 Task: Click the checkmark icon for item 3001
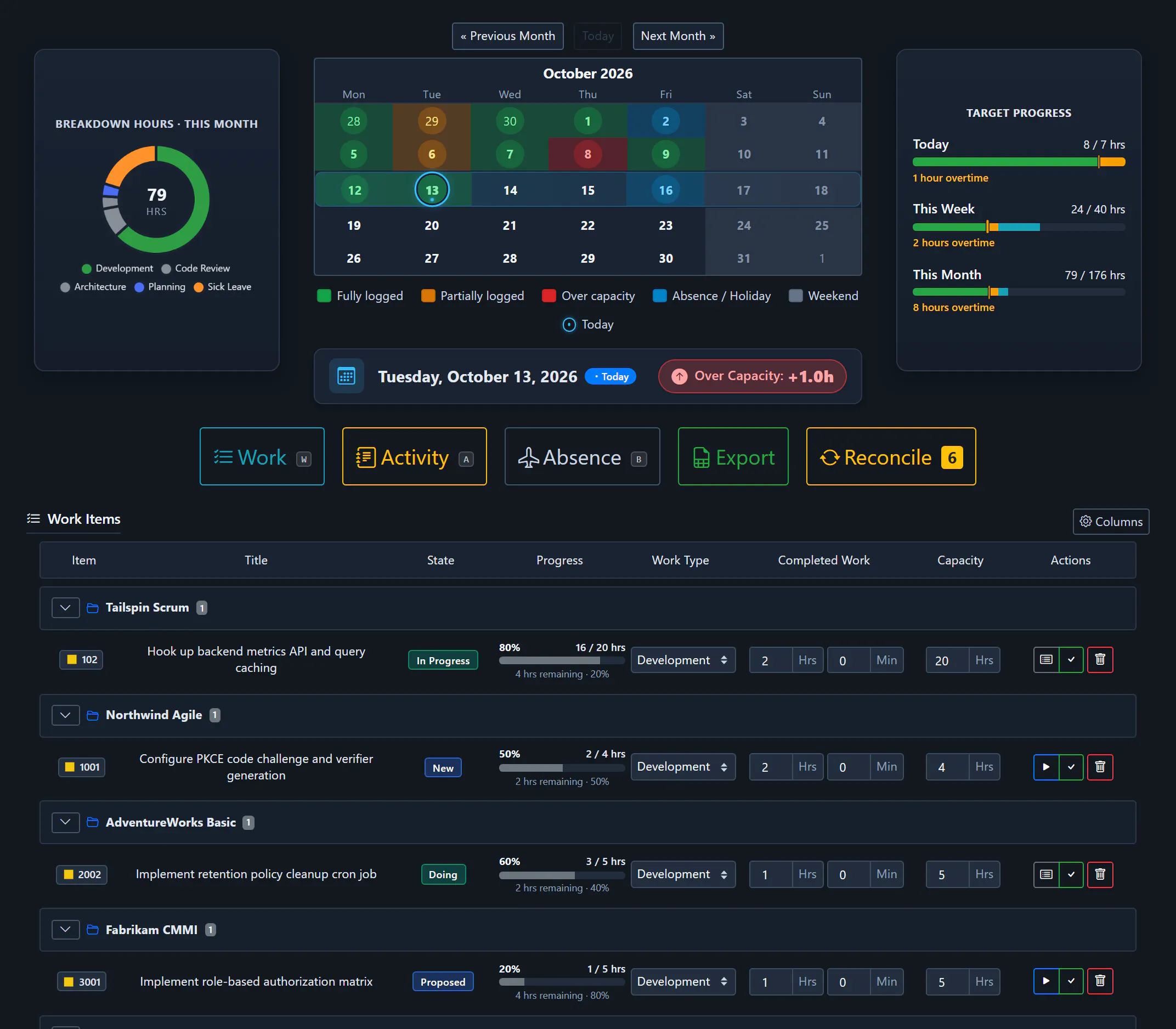click(x=1071, y=981)
